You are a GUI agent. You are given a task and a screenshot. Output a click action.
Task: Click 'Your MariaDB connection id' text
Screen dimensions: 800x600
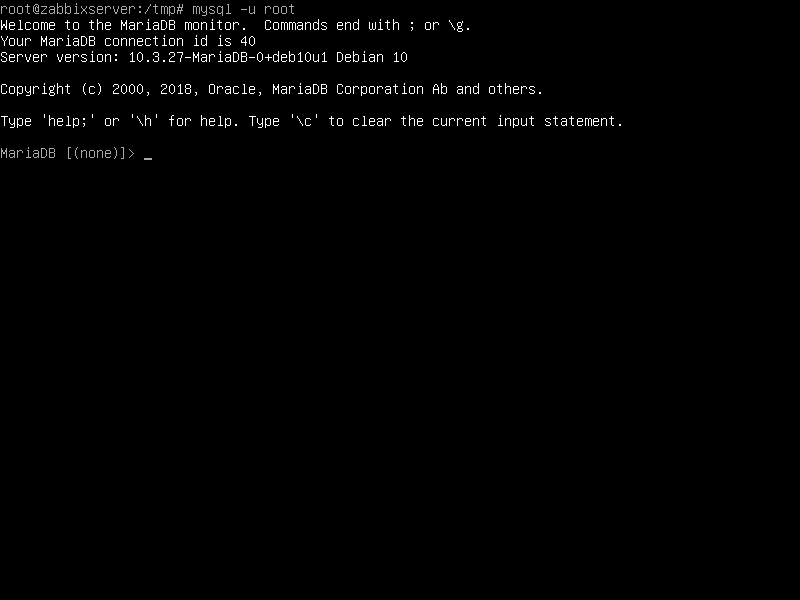(104, 41)
